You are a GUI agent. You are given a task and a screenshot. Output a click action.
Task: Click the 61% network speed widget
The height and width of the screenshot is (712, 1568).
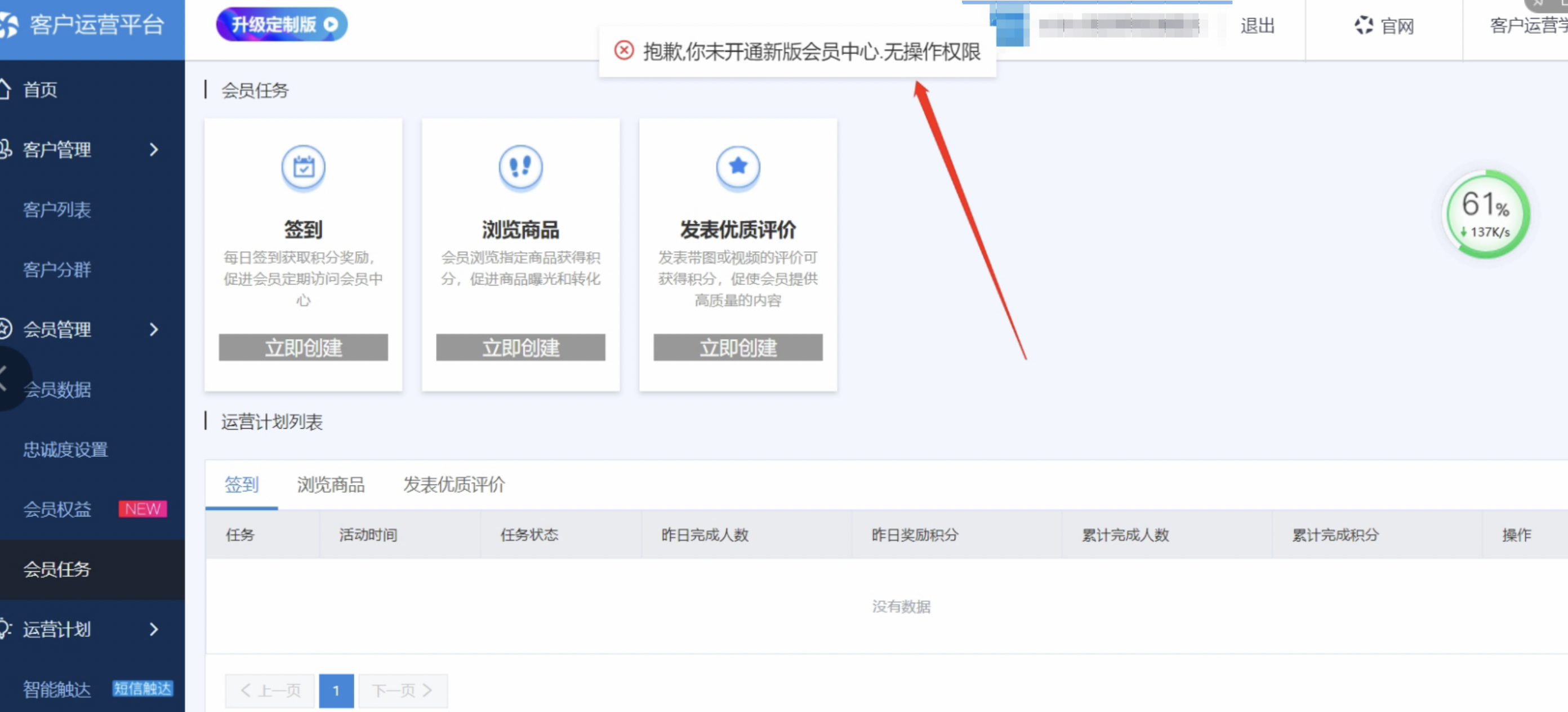point(1486,214)
